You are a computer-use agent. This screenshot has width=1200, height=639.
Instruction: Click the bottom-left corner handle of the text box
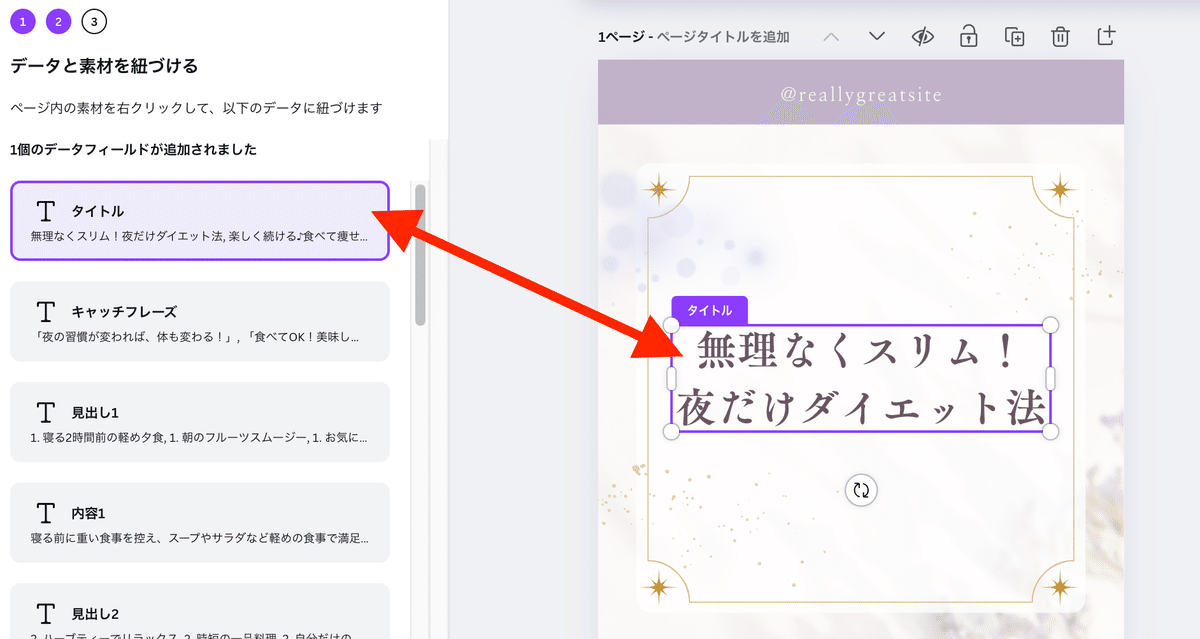click(x=672, y=431)
